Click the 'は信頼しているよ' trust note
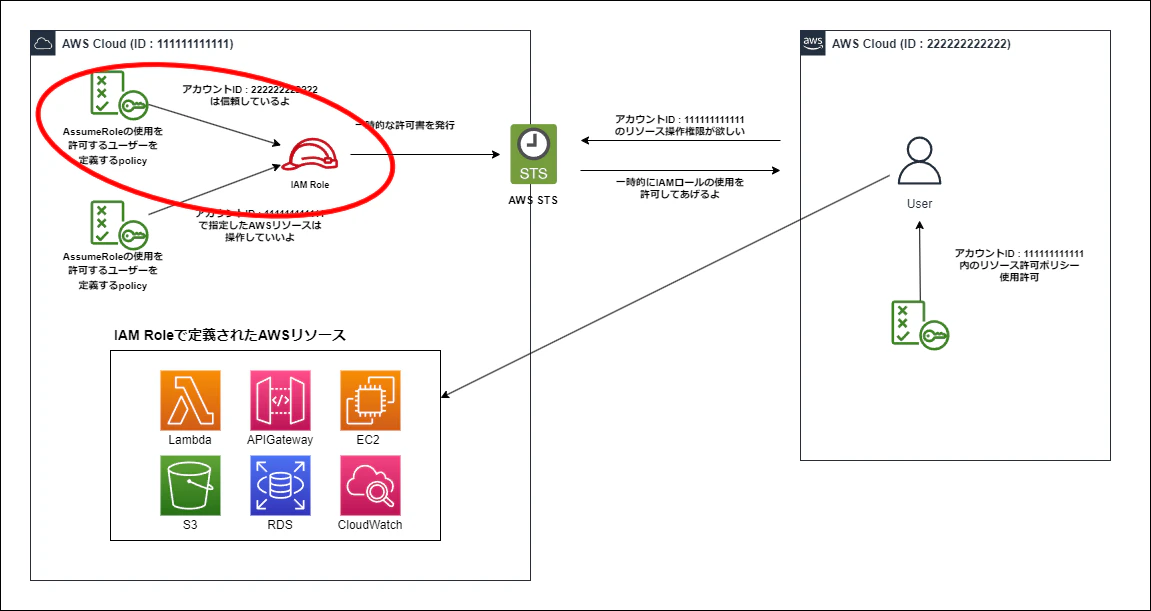 [x=250, y=102]
